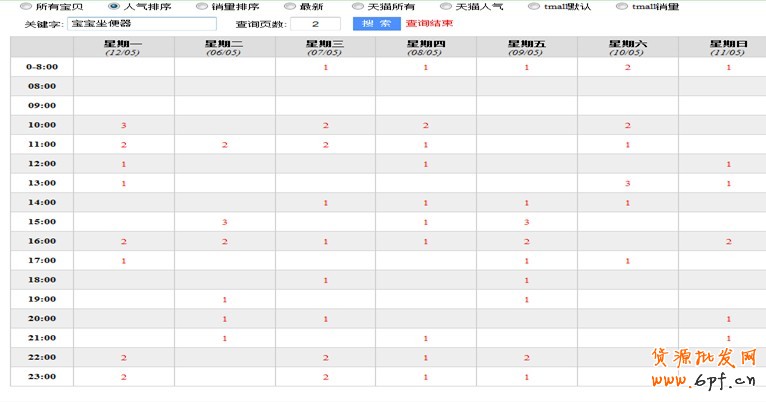
Task: Enable the tmall销量 radio button
Action: [622, 7]
